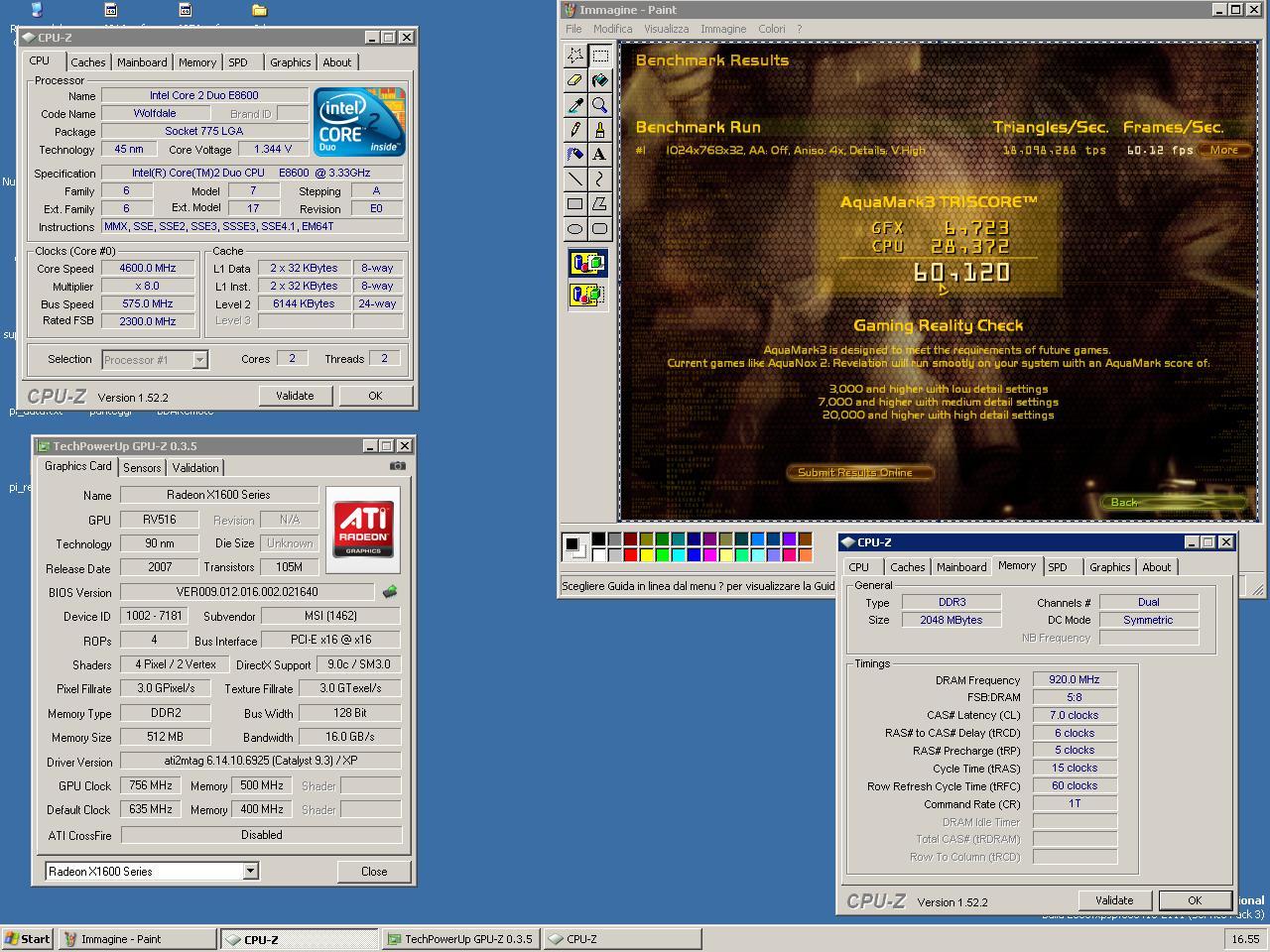Open the SPD tab in the CPU-Z memory timings window

pyautogui.click(x=1058, y=567)
